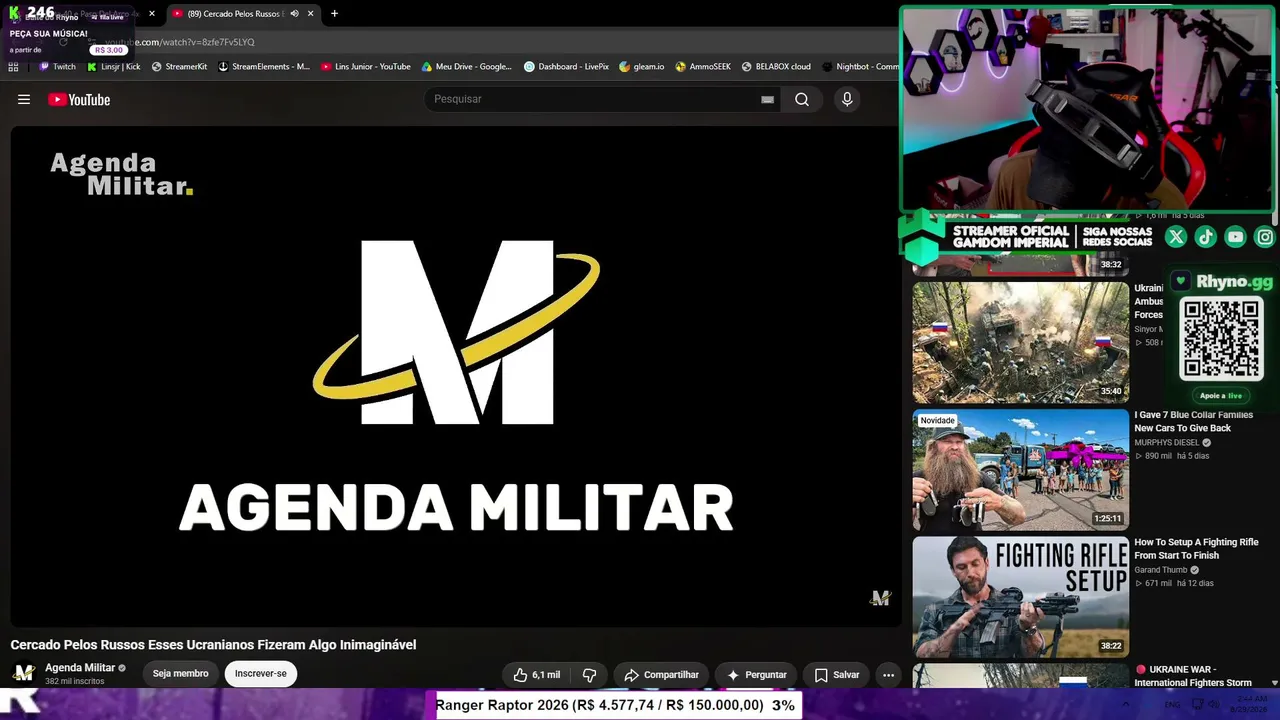
Task: Open the 35:40 Ukraine ambush video thumbnail
Action: [x=1021, y=342]
